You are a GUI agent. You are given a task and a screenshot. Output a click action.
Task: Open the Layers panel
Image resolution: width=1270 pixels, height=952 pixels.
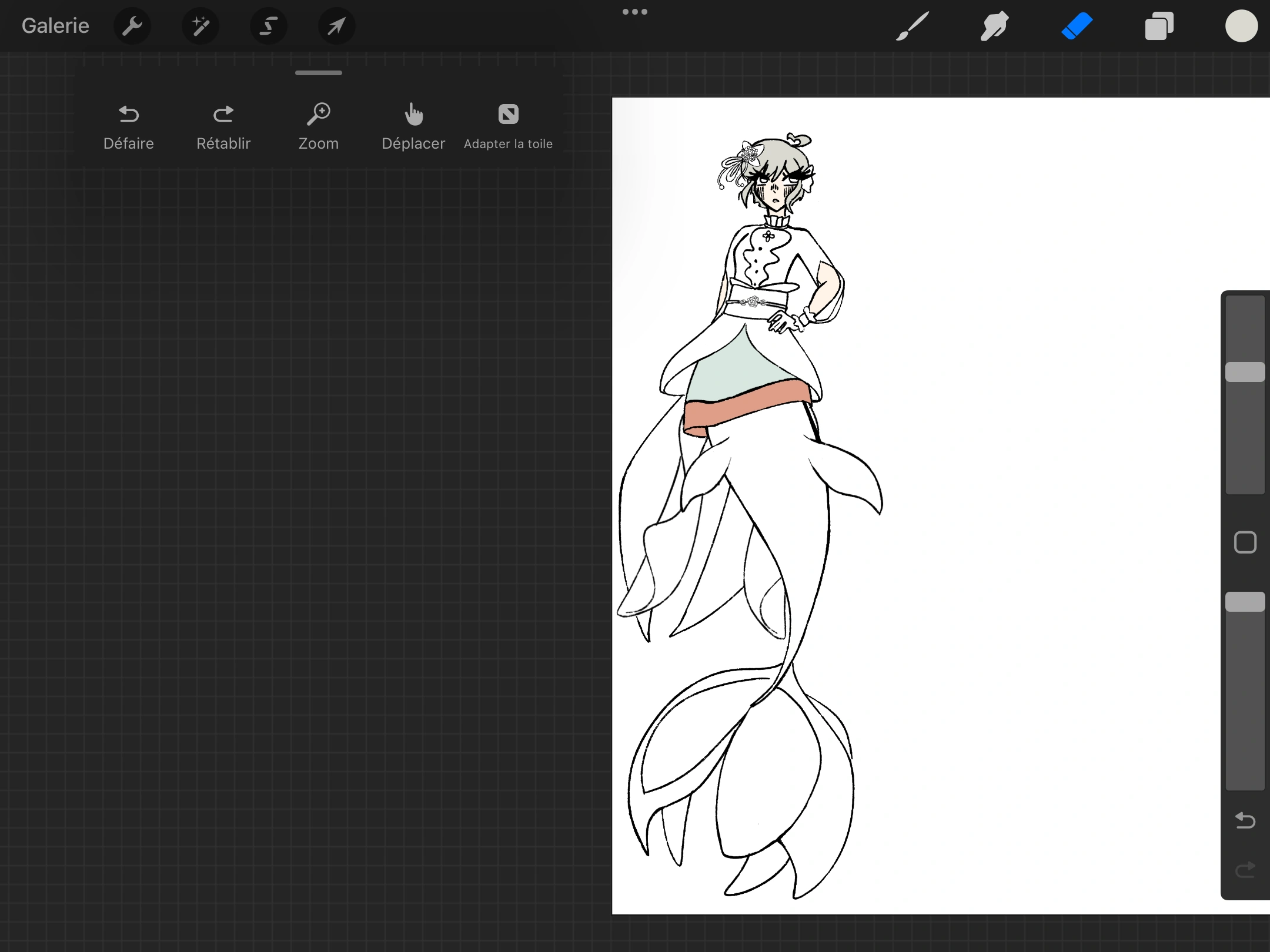(x=1159, y=25)
